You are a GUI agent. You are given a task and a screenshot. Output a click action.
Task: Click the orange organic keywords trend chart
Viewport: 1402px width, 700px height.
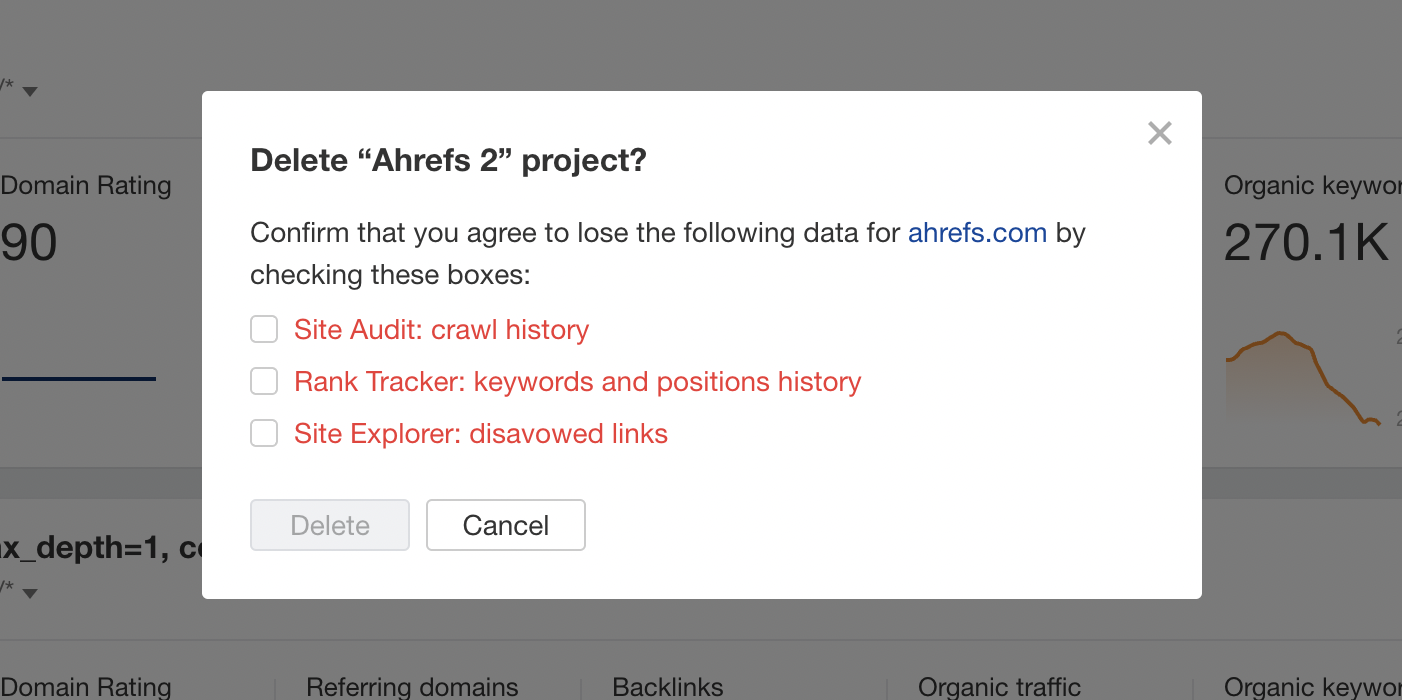pyautogui.click(x=1300, y=375)
